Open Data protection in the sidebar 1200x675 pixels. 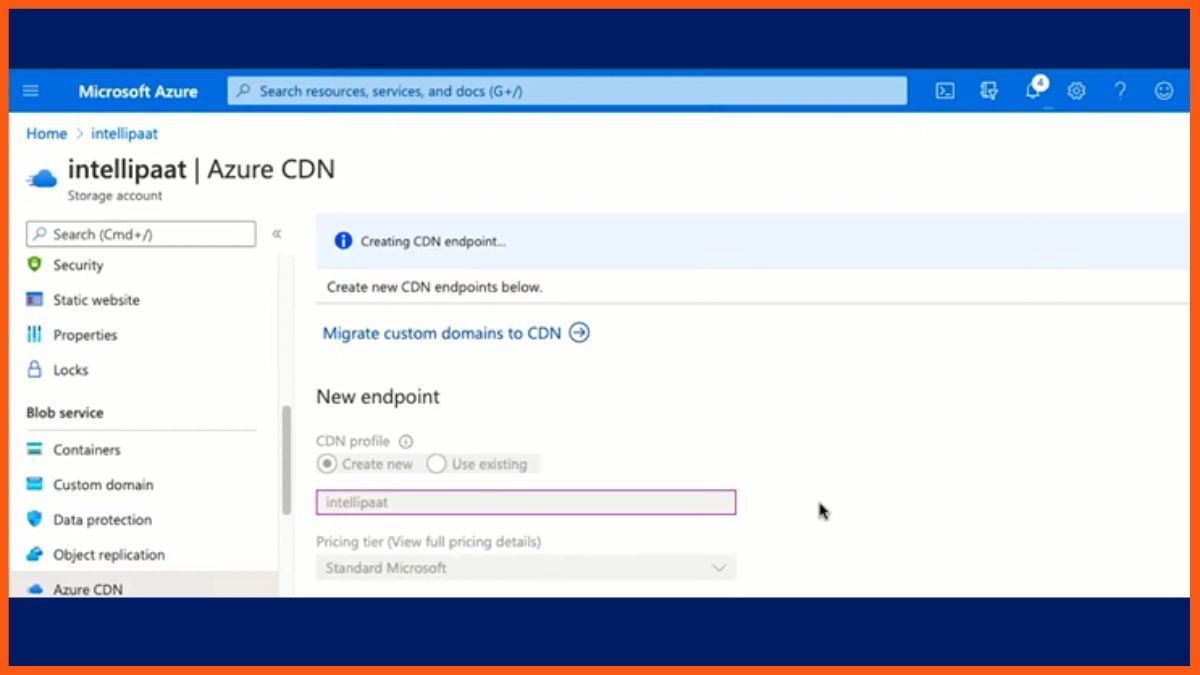102,520
